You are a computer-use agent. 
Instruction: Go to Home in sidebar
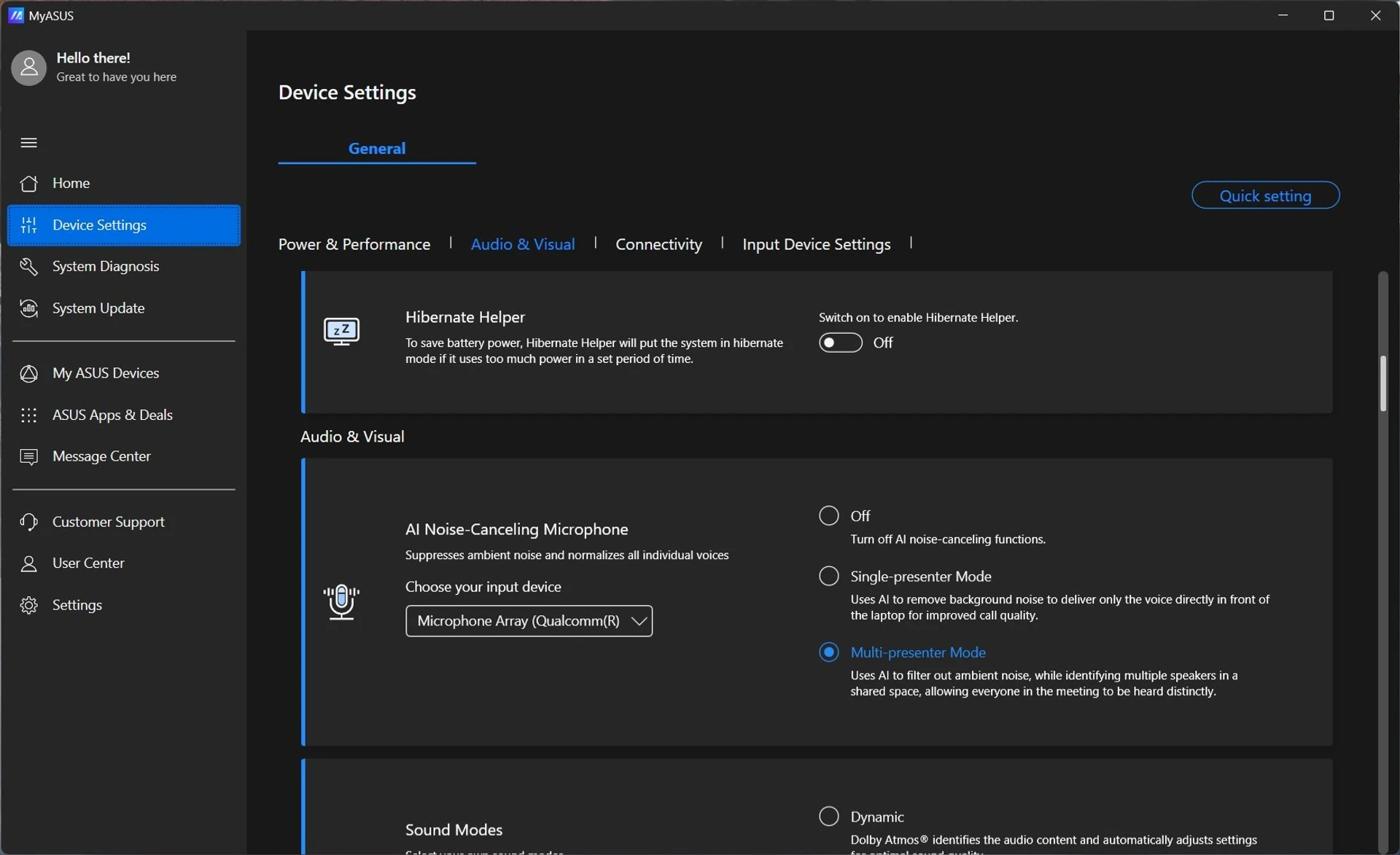[x=124, y=183]
